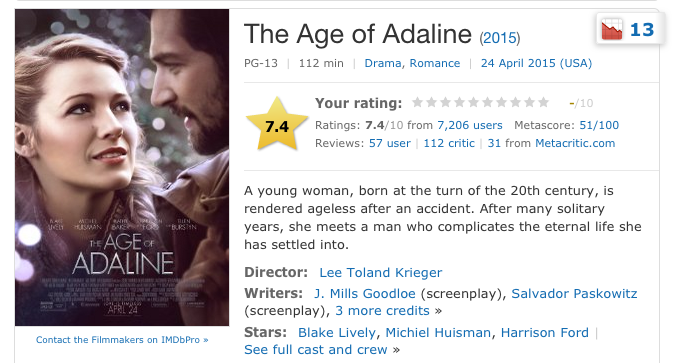The height and width of the screenshot is (363, 675).
Task: Click the gold 7.4 rating star
Action: (277, 124)
